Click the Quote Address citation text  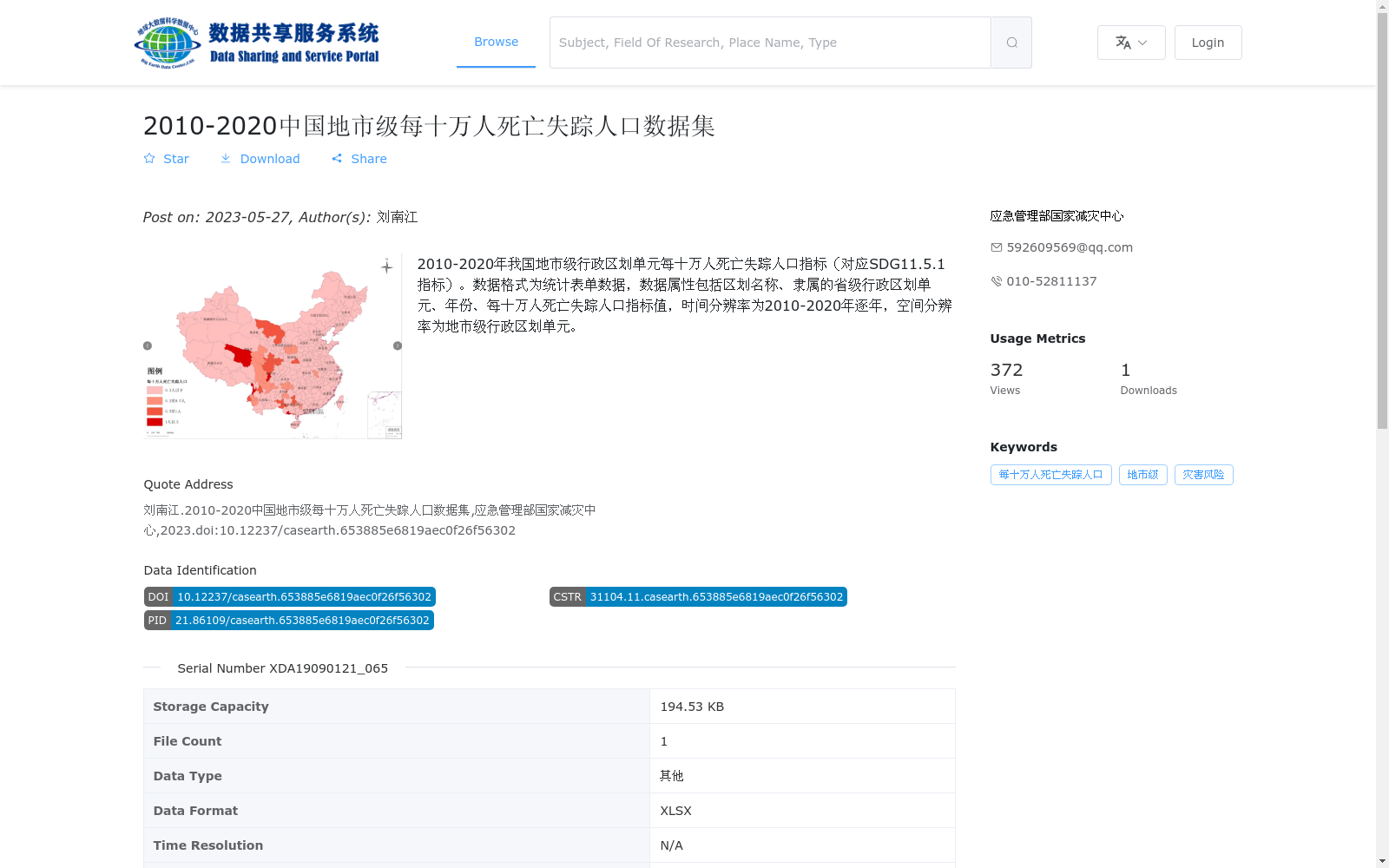370,520
